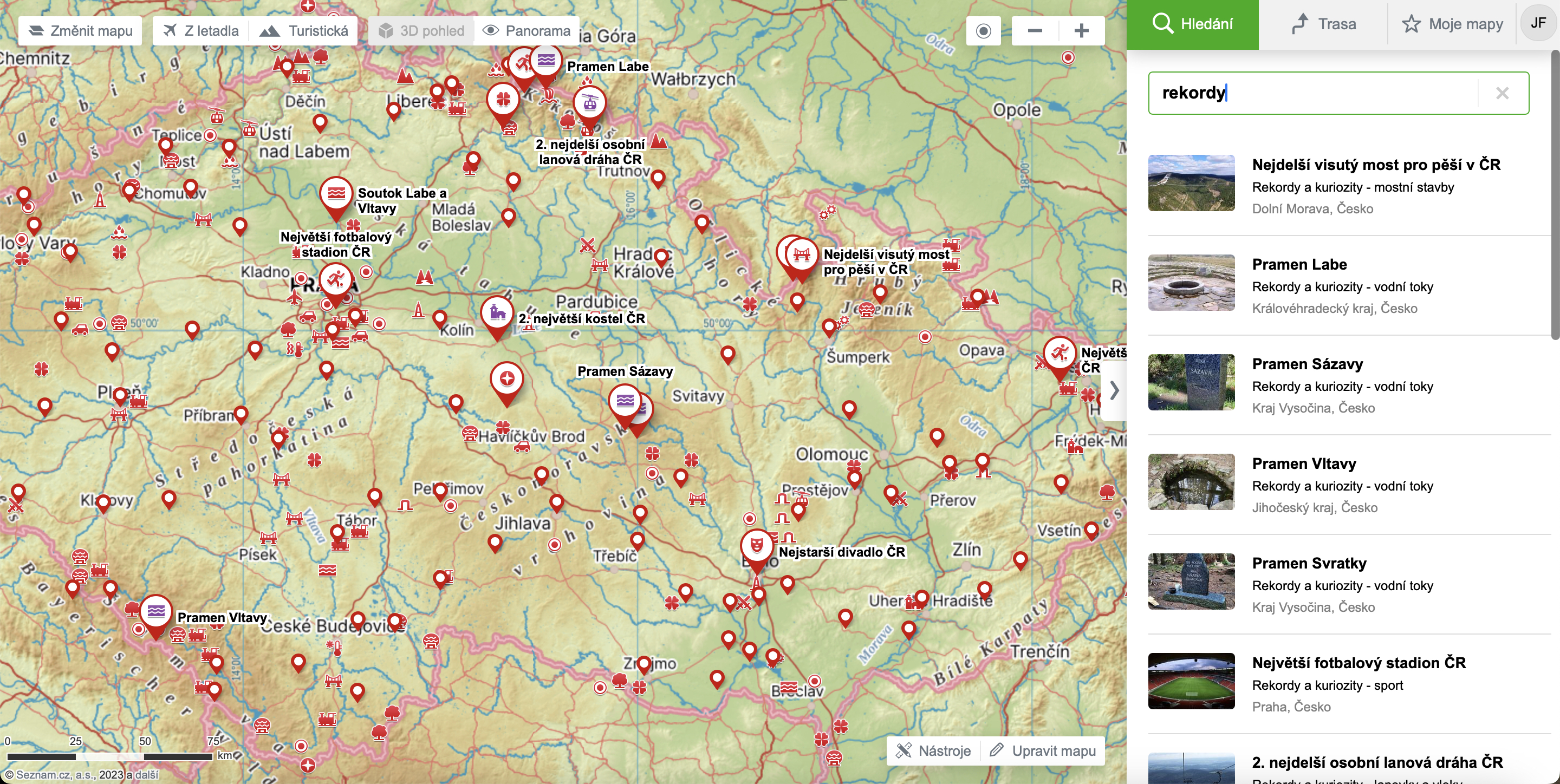Enable Panorama view mode

526,30
